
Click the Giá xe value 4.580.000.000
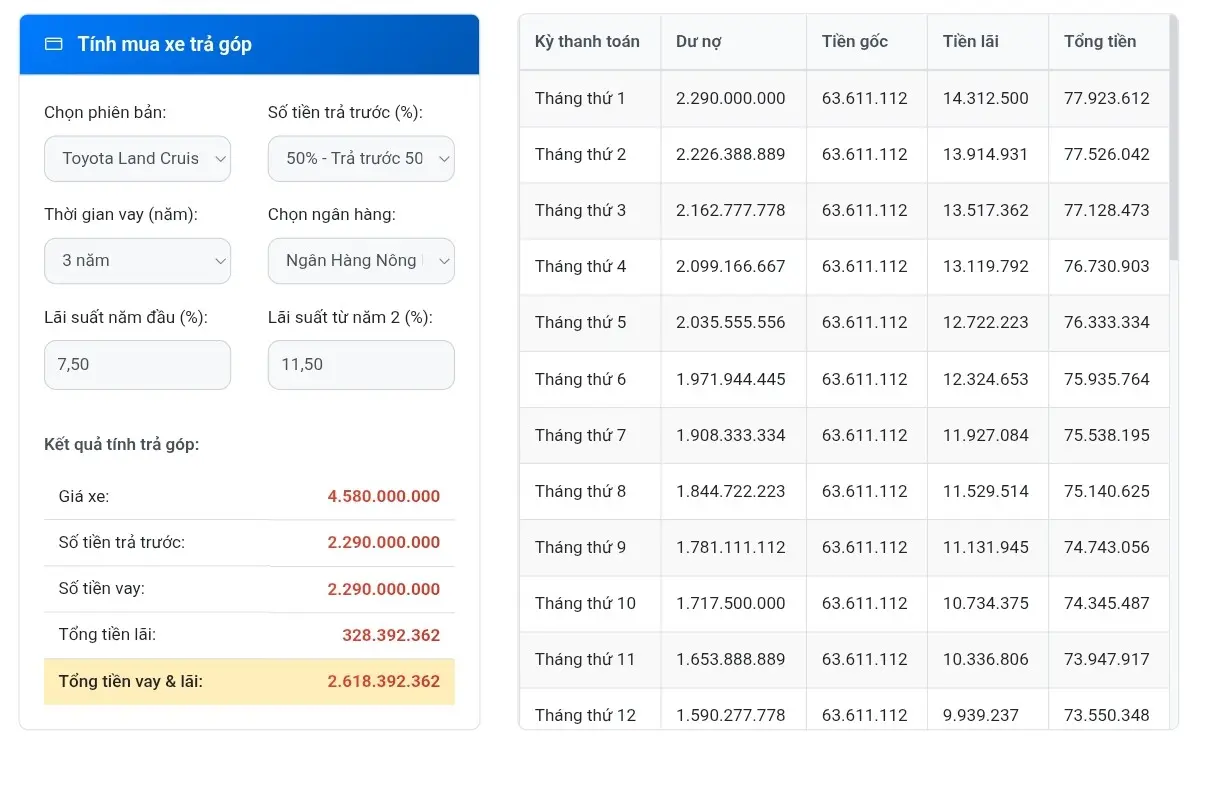point(383,496)
